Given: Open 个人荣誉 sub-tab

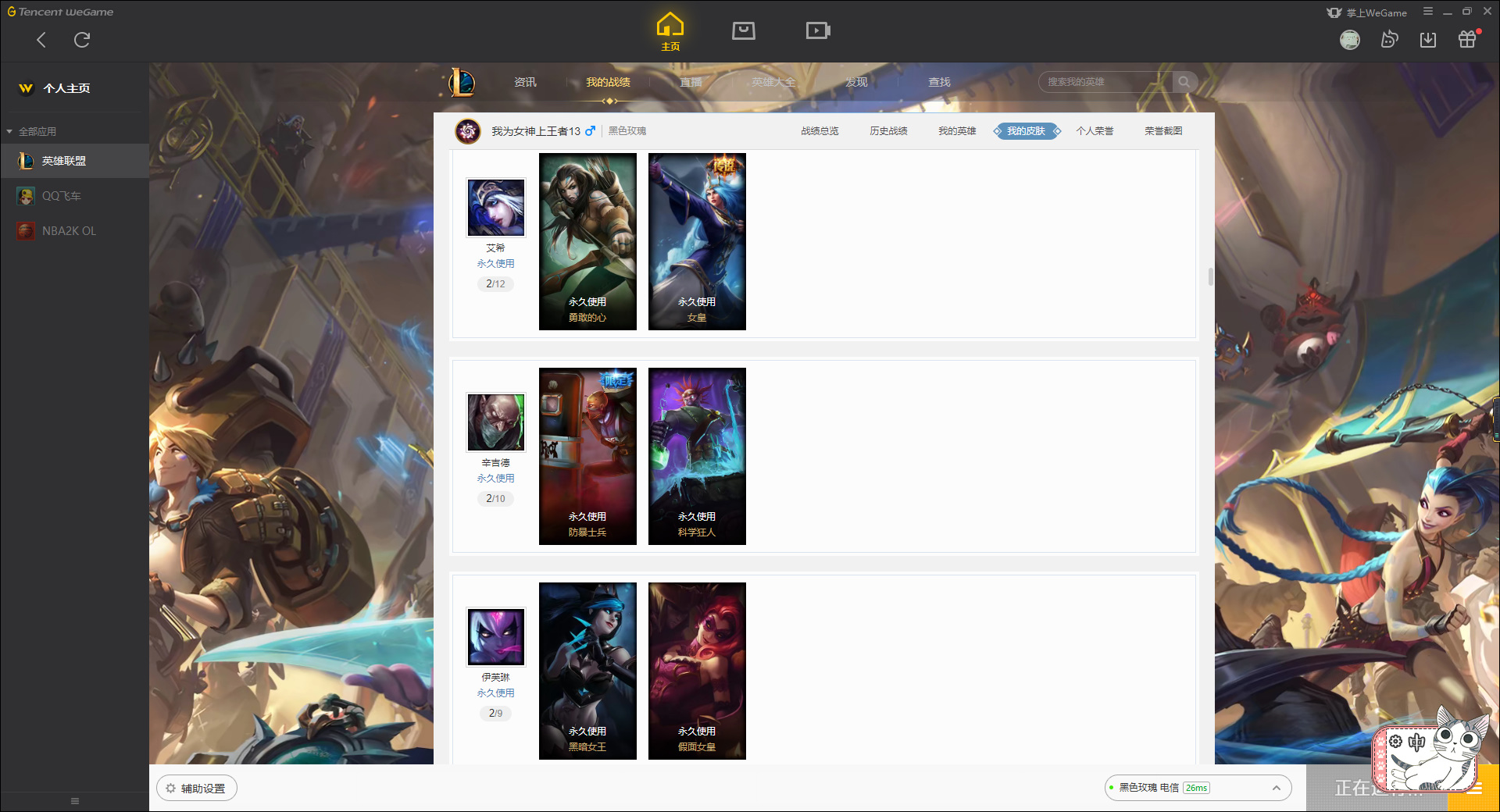Looking at the screenshot, I should click(x=1095, y=131).
